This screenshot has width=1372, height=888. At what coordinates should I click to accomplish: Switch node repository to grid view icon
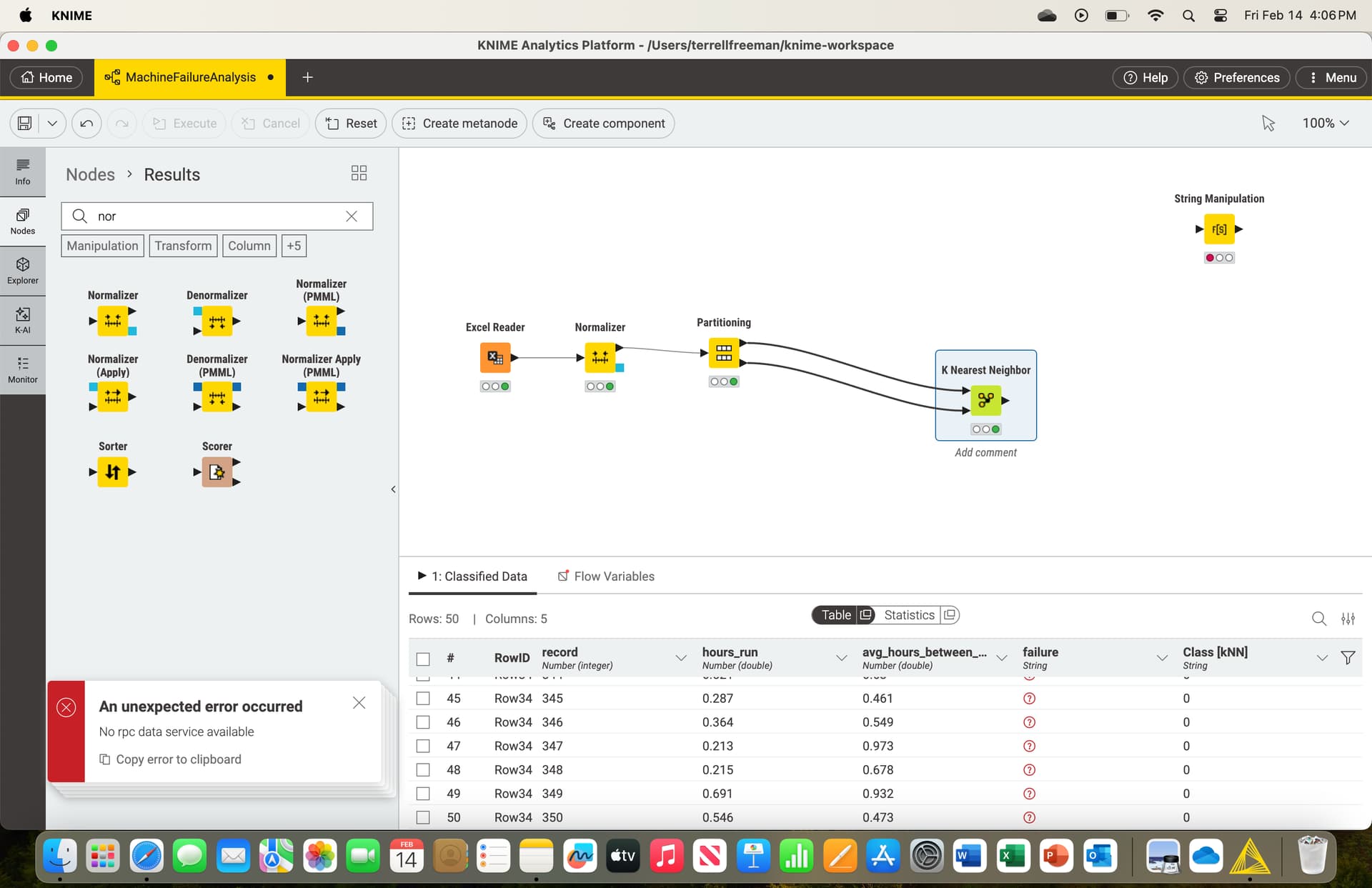click(359, 174)
